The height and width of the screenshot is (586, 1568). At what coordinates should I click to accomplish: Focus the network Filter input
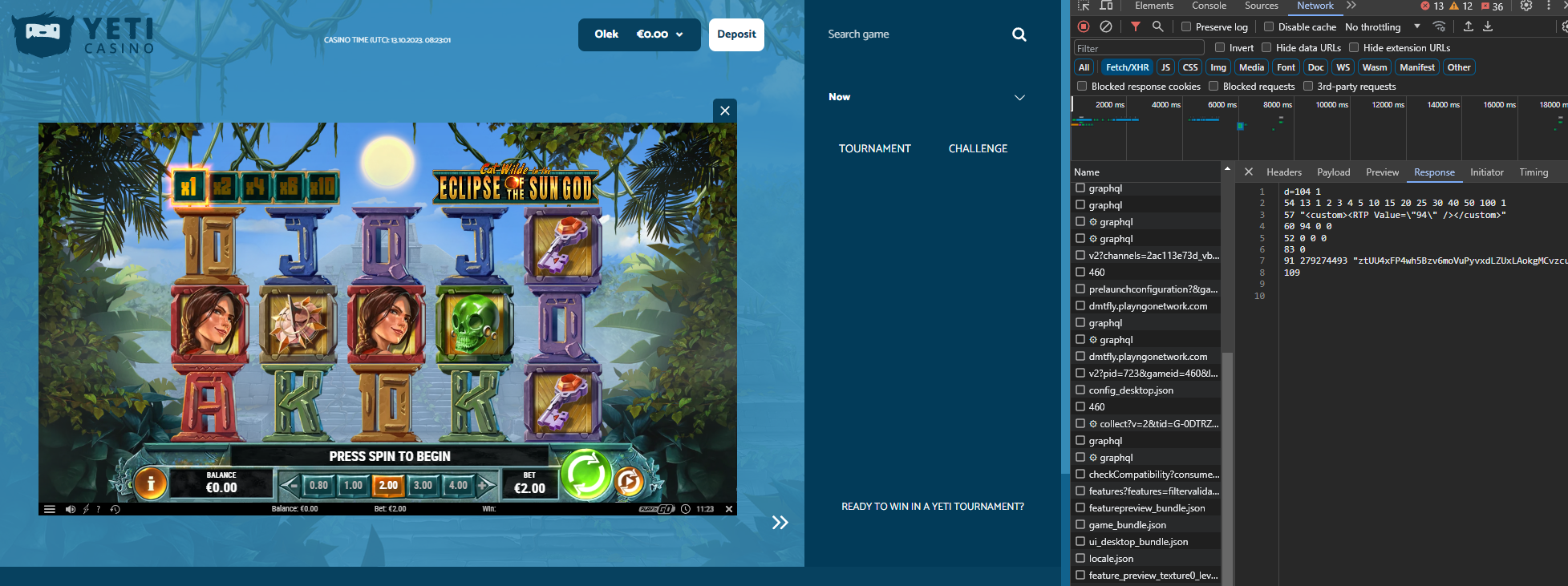1139,48
